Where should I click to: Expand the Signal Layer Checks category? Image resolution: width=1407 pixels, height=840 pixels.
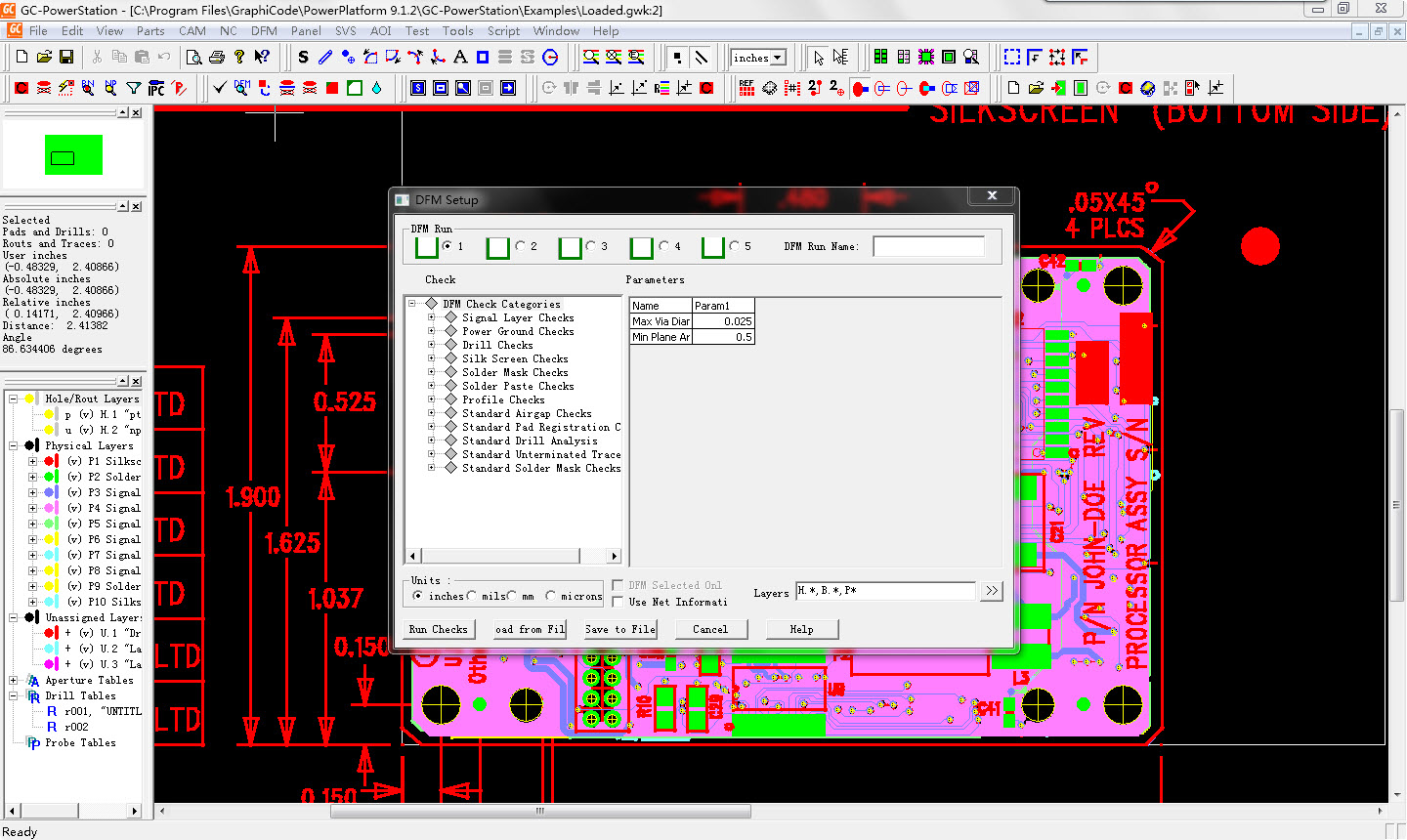pos(431,317)
